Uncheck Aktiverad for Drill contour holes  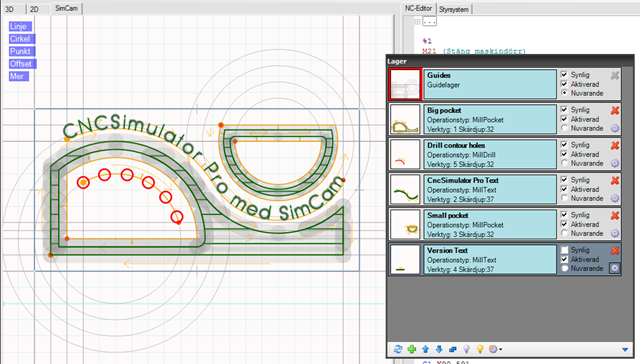click(564, 154)
